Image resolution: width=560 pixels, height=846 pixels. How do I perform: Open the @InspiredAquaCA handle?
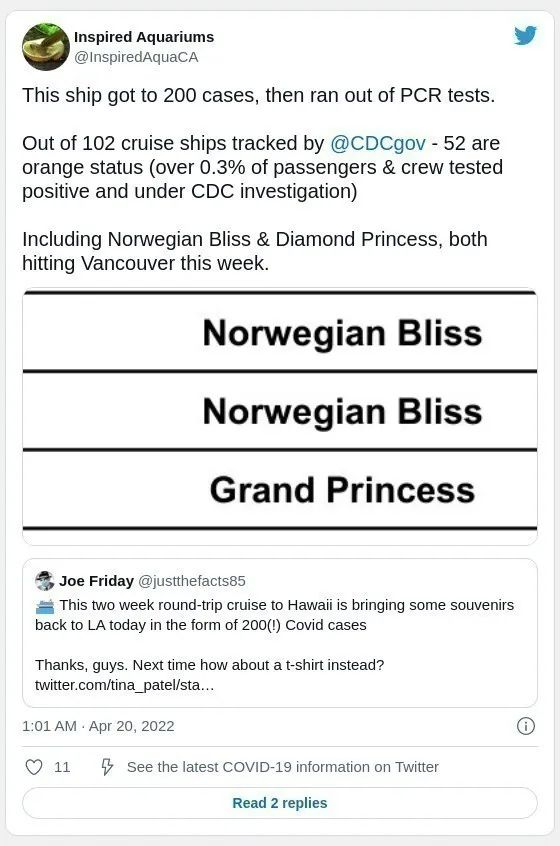tap(136, 57)
